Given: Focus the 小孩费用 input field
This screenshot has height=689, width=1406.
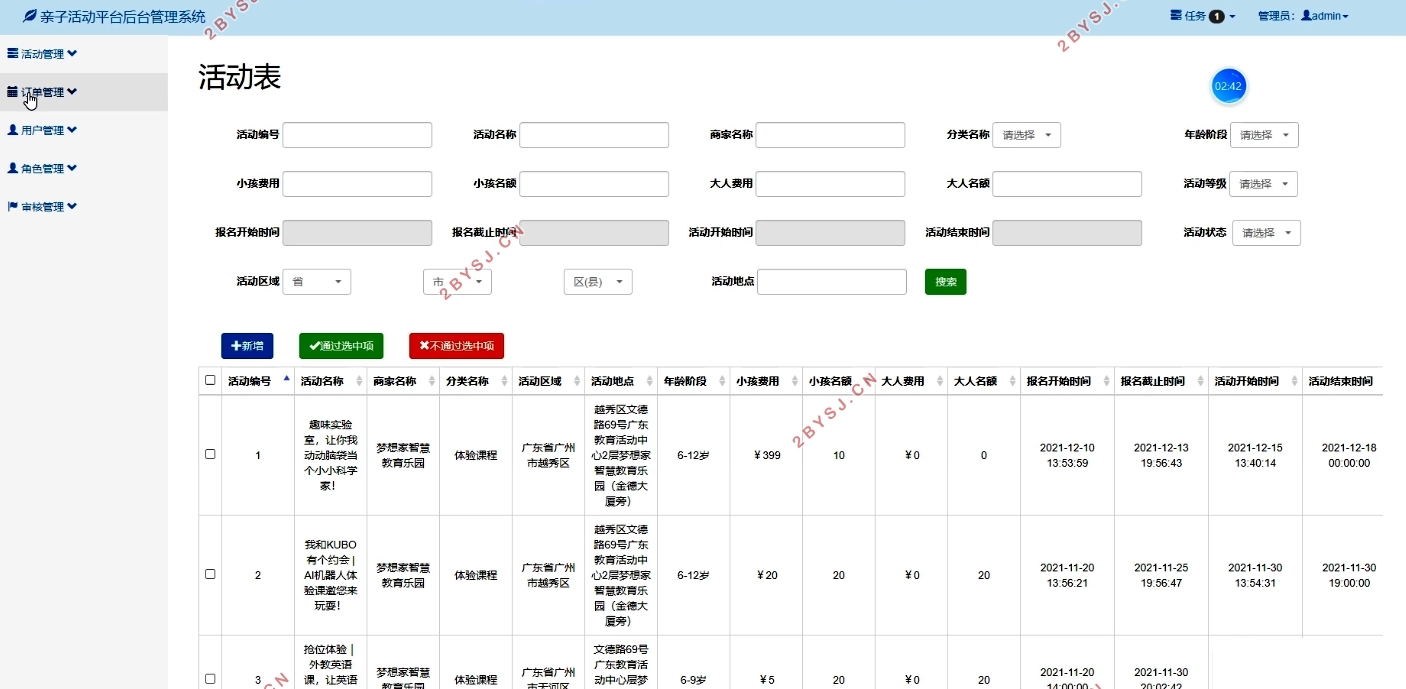Looking at the screenshot, I should coord(357,184).
